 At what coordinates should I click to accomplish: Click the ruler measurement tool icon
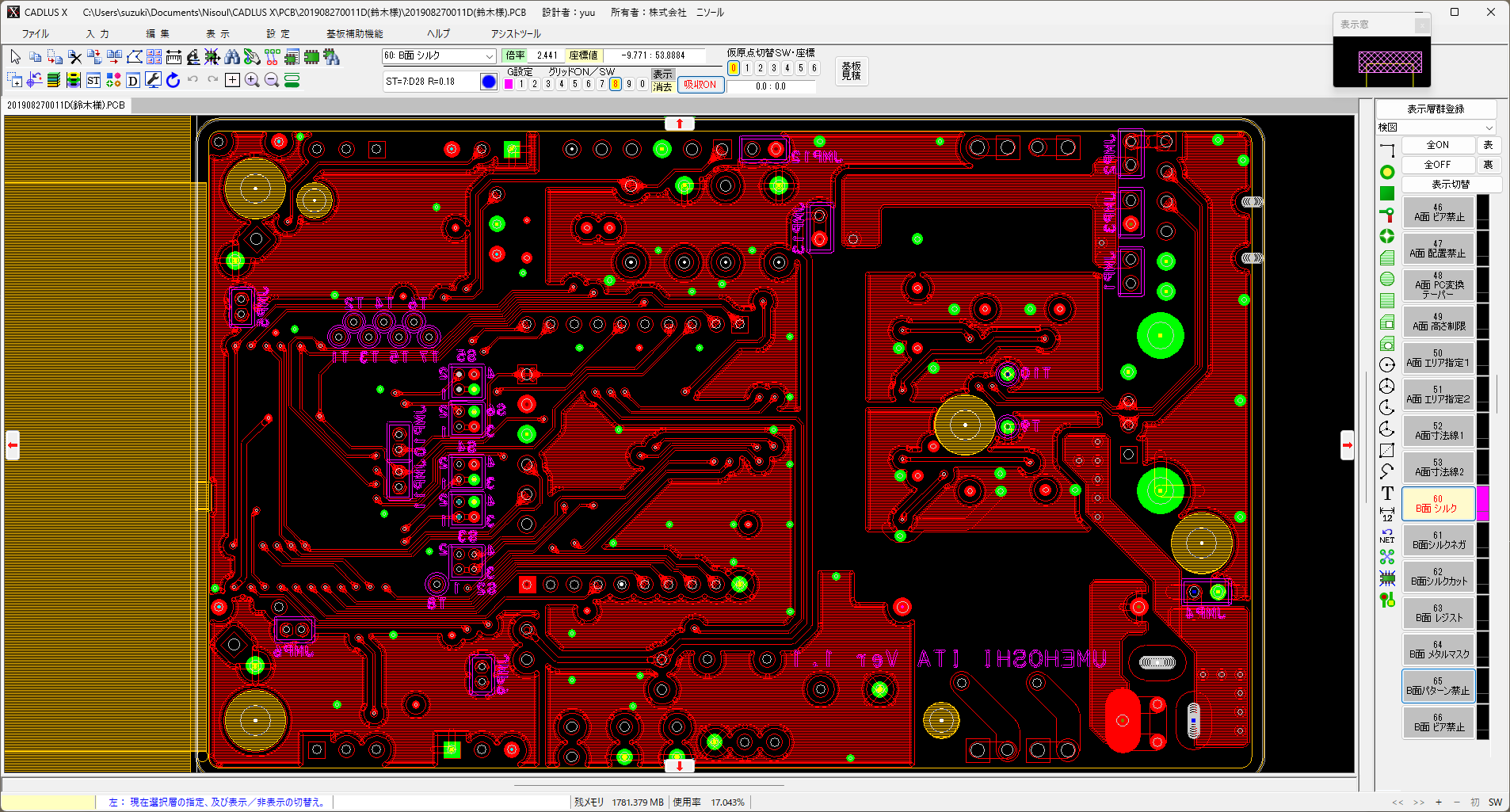[x=173, y=56]
